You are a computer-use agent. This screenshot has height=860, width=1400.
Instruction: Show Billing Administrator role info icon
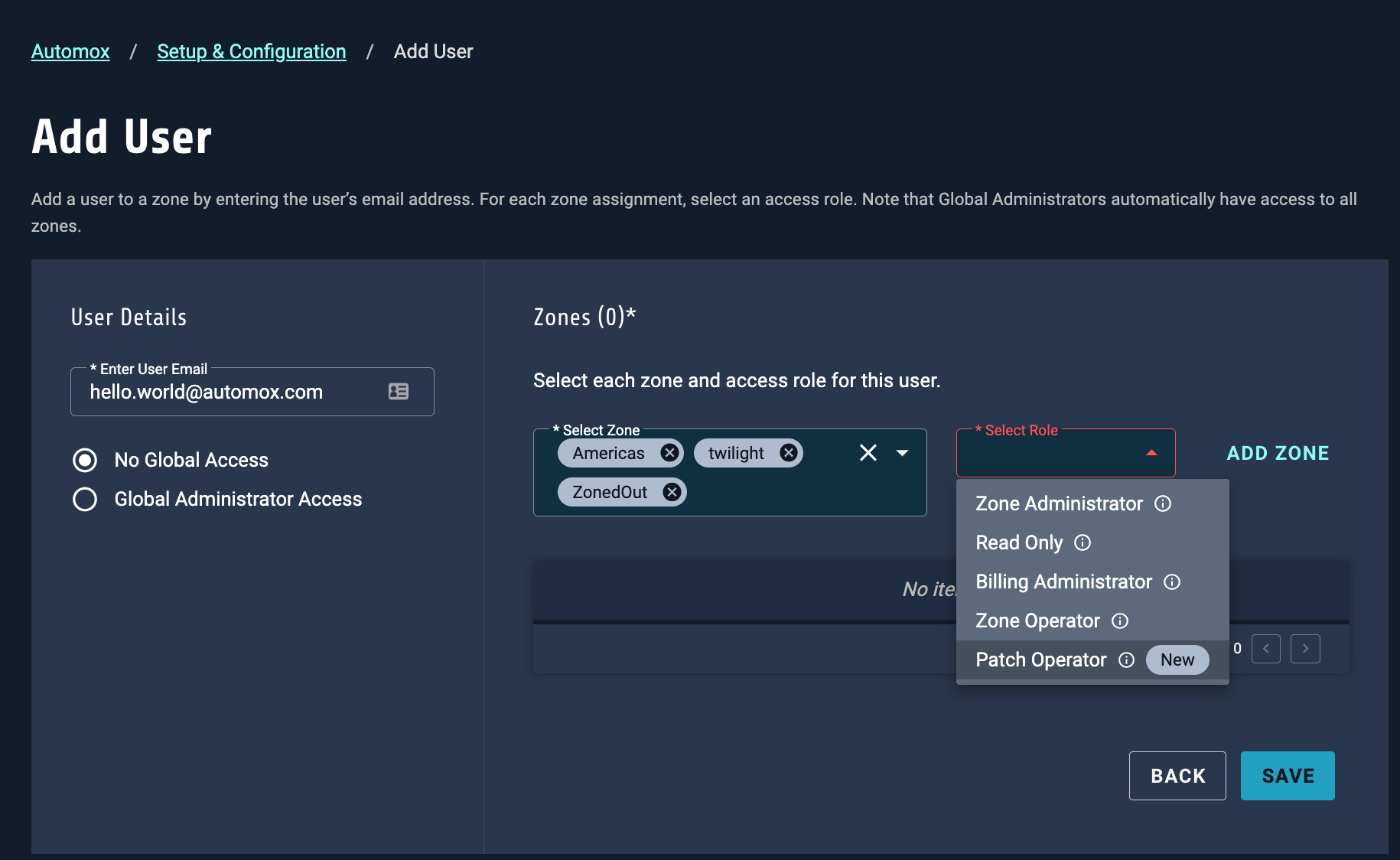click(1172, 581)
